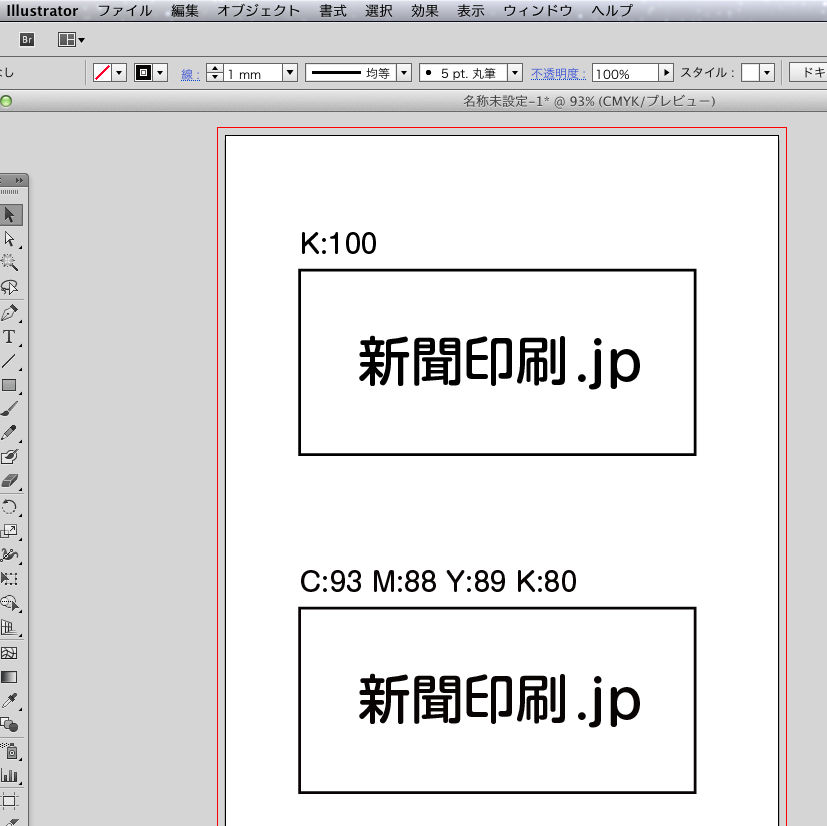Open the ウィンドウ menu

pyautogui.click(x=537, y=11)
